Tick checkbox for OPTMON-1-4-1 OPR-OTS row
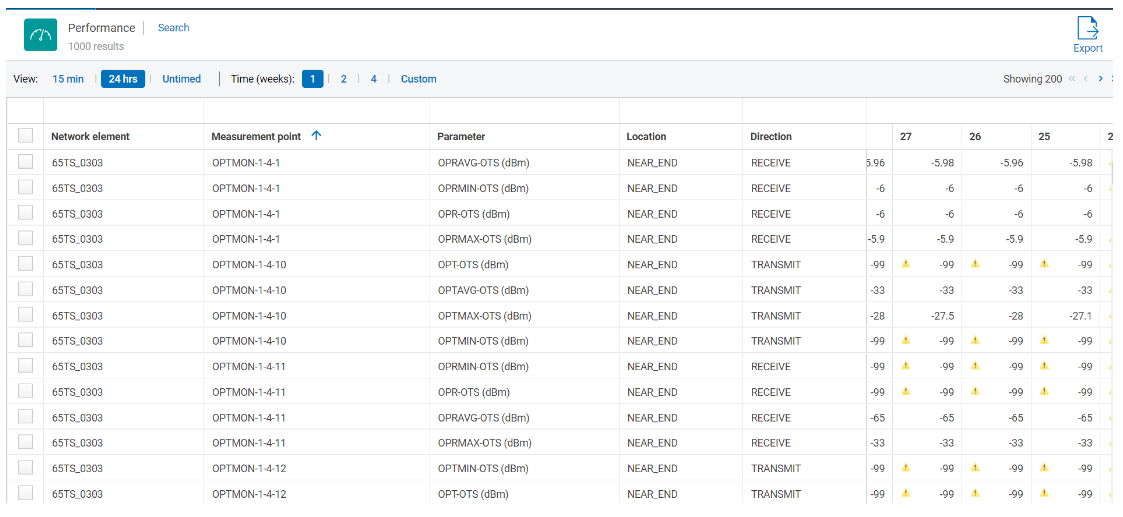 (26, 213)
